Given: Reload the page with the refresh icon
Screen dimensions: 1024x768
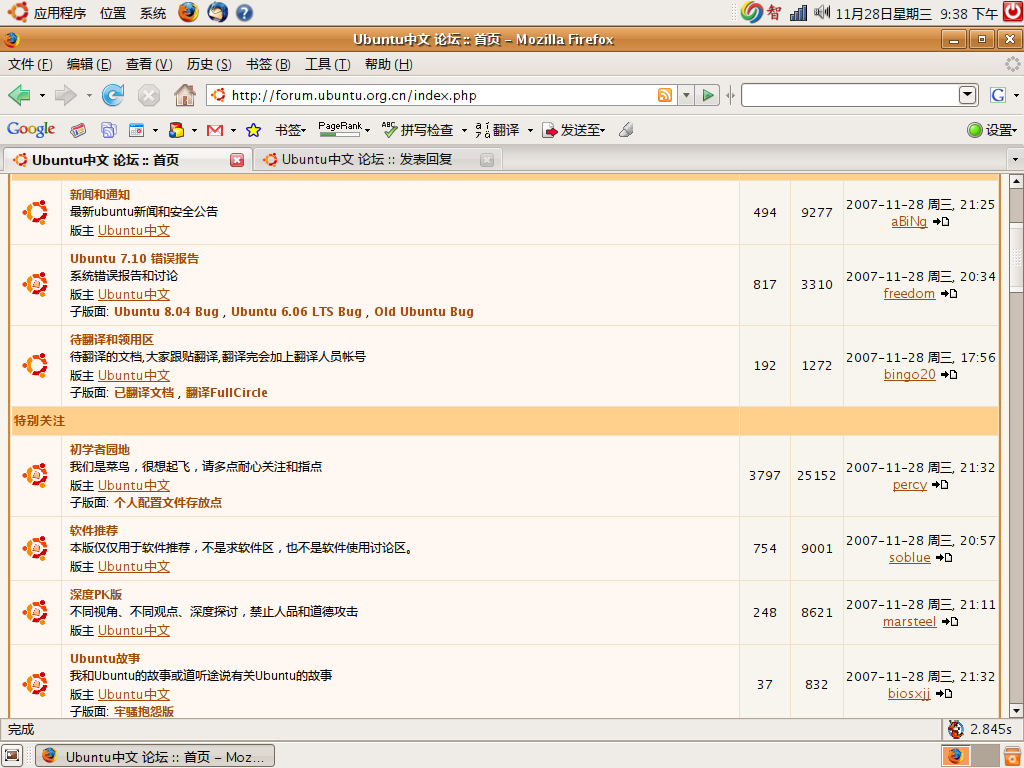Looking at the screenshot, I should coord(113,95).
